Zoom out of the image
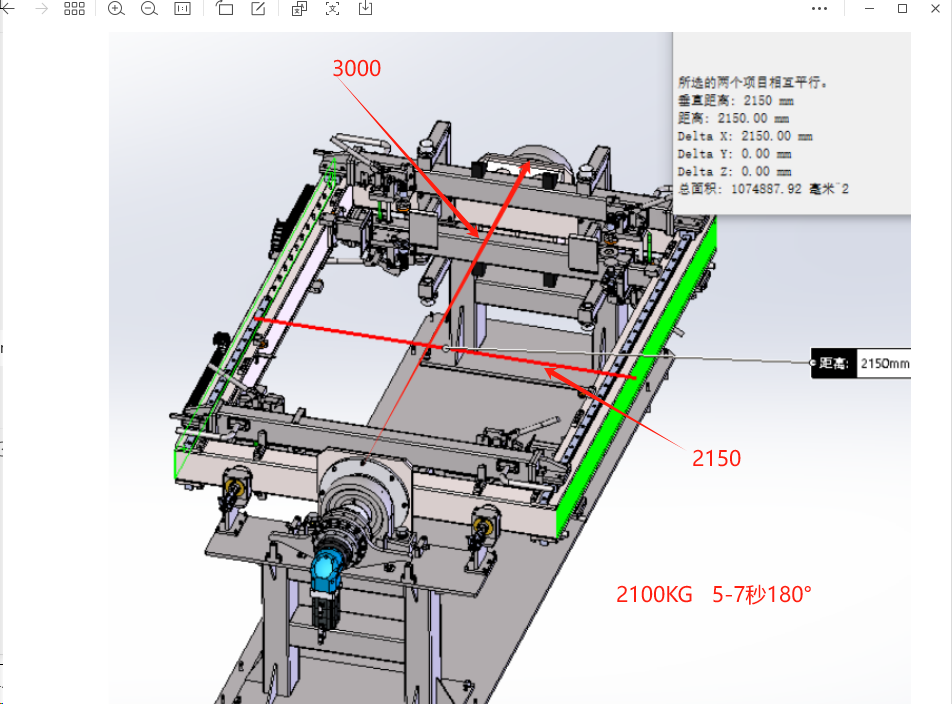Image resolution: width=952 pixels, height=704 pixels. [149, 8]
